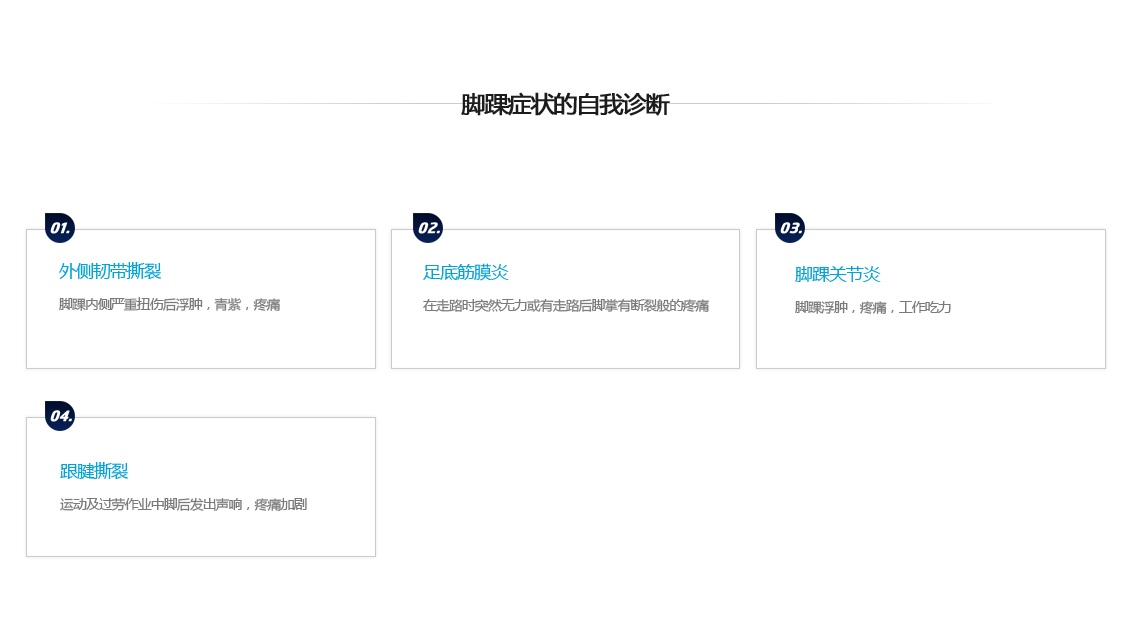The width and height of the screenshot is (1130, 637).
Task: Click blank space below text in card 03
Action: (x=930, y=342)
